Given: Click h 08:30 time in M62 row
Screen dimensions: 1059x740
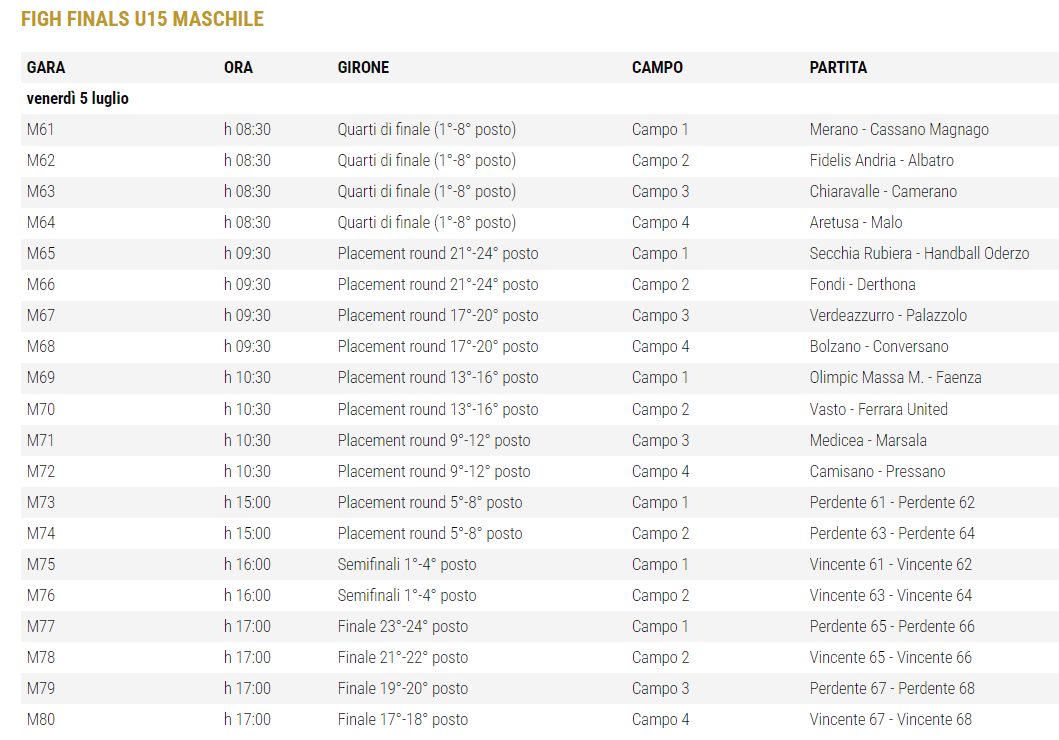Looking at the screenshot, I should click(x=247, y=161).
